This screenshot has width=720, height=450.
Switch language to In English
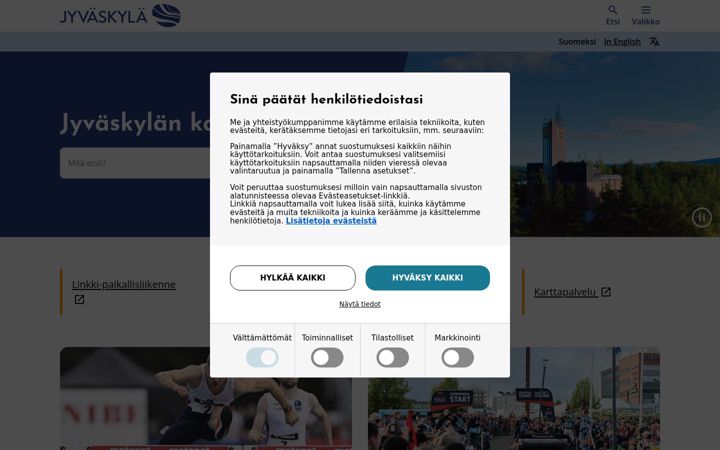click(622, 42)
